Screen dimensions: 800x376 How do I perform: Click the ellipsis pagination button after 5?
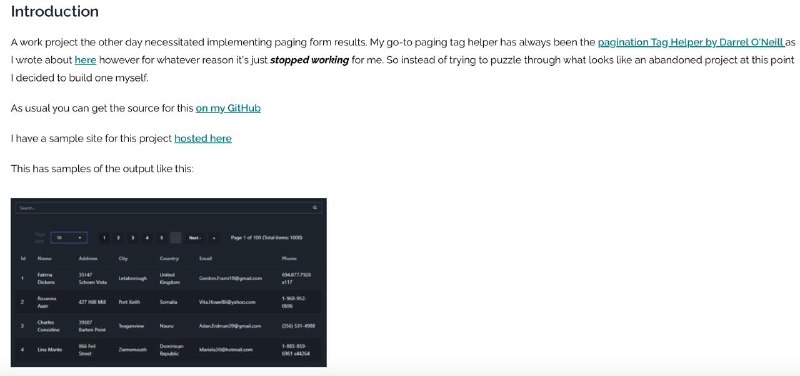click(x=176, y=238)
